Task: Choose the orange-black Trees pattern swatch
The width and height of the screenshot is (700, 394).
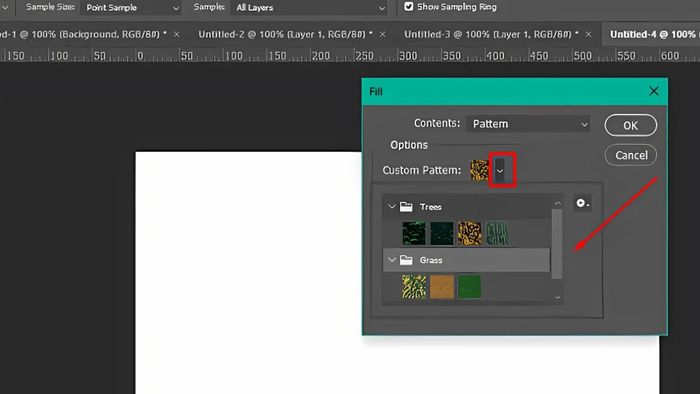Action: coord(469,233)
